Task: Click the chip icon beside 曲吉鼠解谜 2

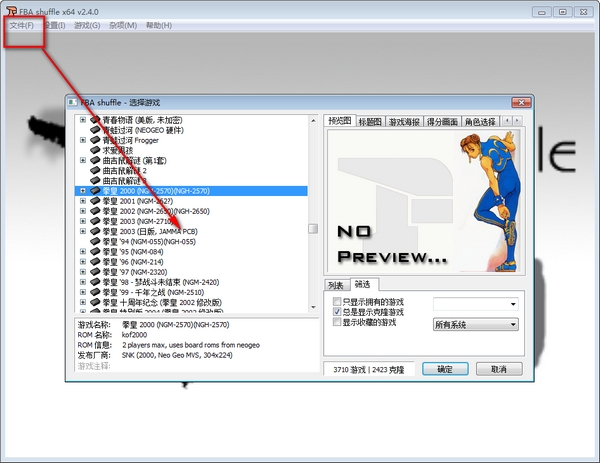Action: (x=95, y=170)
